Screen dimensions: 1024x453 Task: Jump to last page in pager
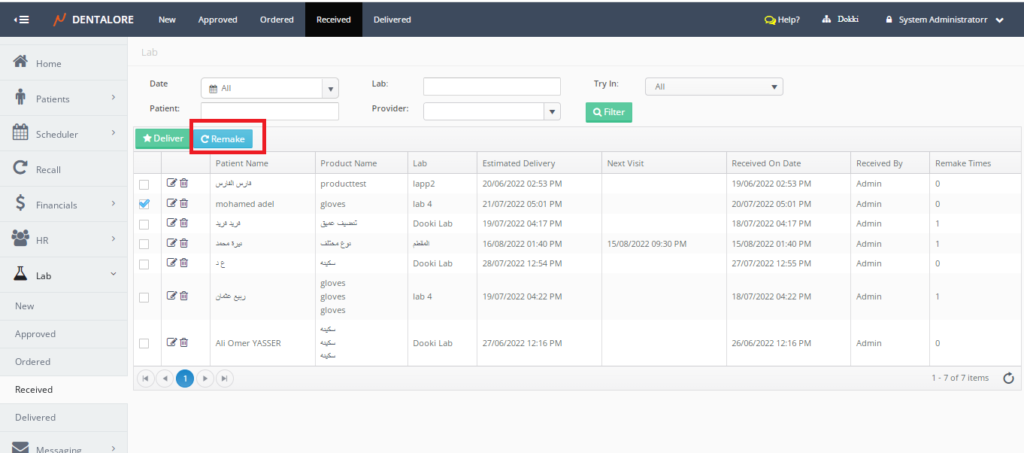click(225, 378)
